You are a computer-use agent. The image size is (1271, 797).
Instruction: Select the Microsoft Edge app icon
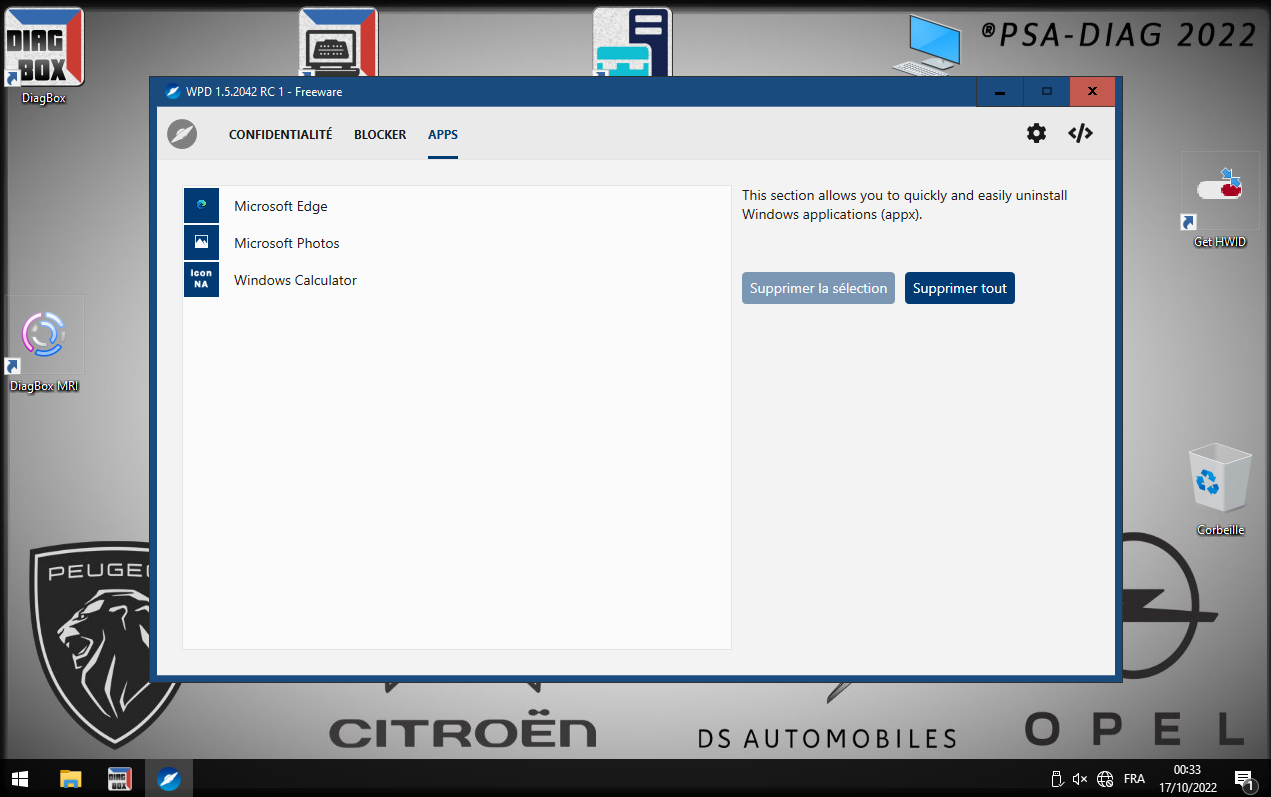(201, 205)
